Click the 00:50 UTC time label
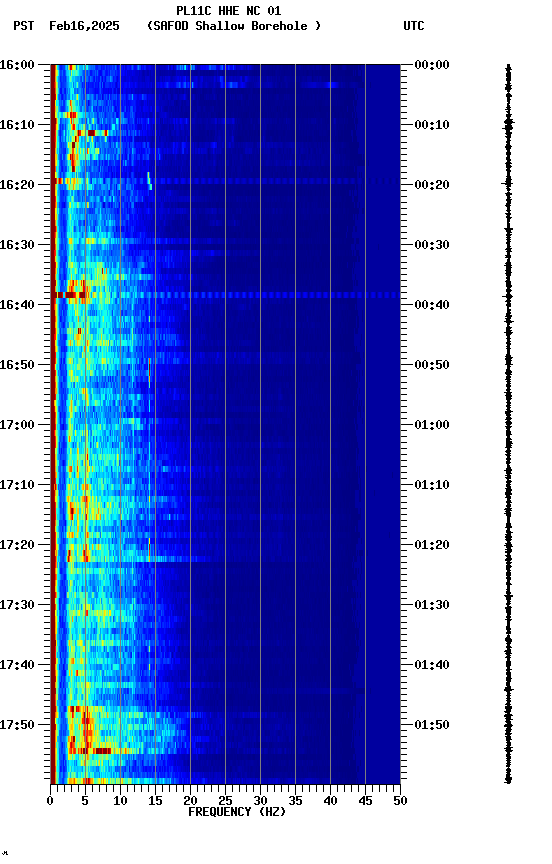Image resolution: width=552 pixels, height=864 pixels. [x=432, y=365]
